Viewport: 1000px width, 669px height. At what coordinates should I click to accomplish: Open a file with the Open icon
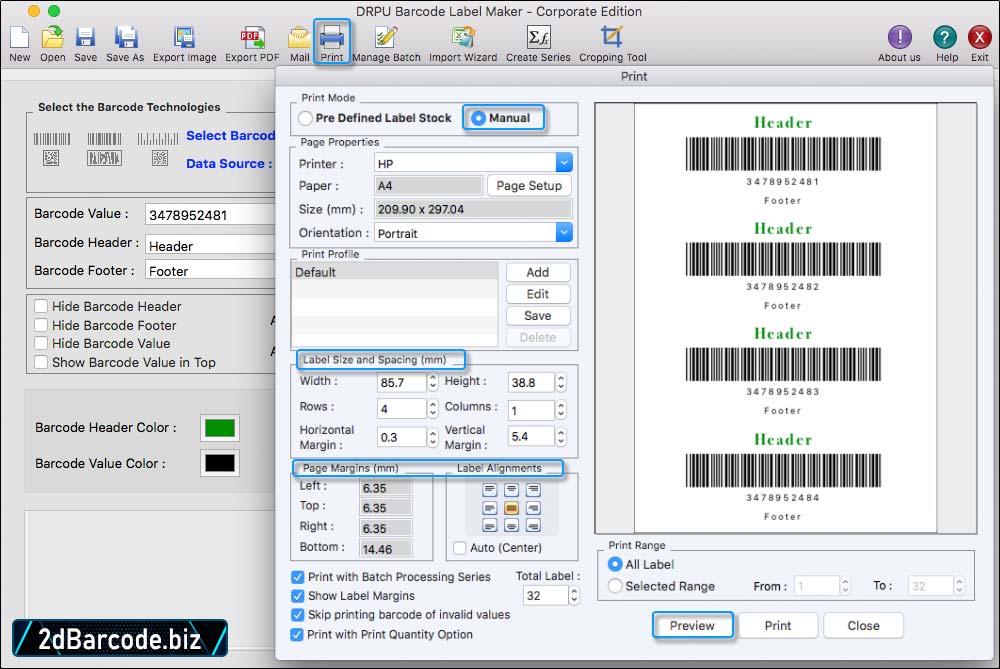pyautogui.click(x=52, y=38)
